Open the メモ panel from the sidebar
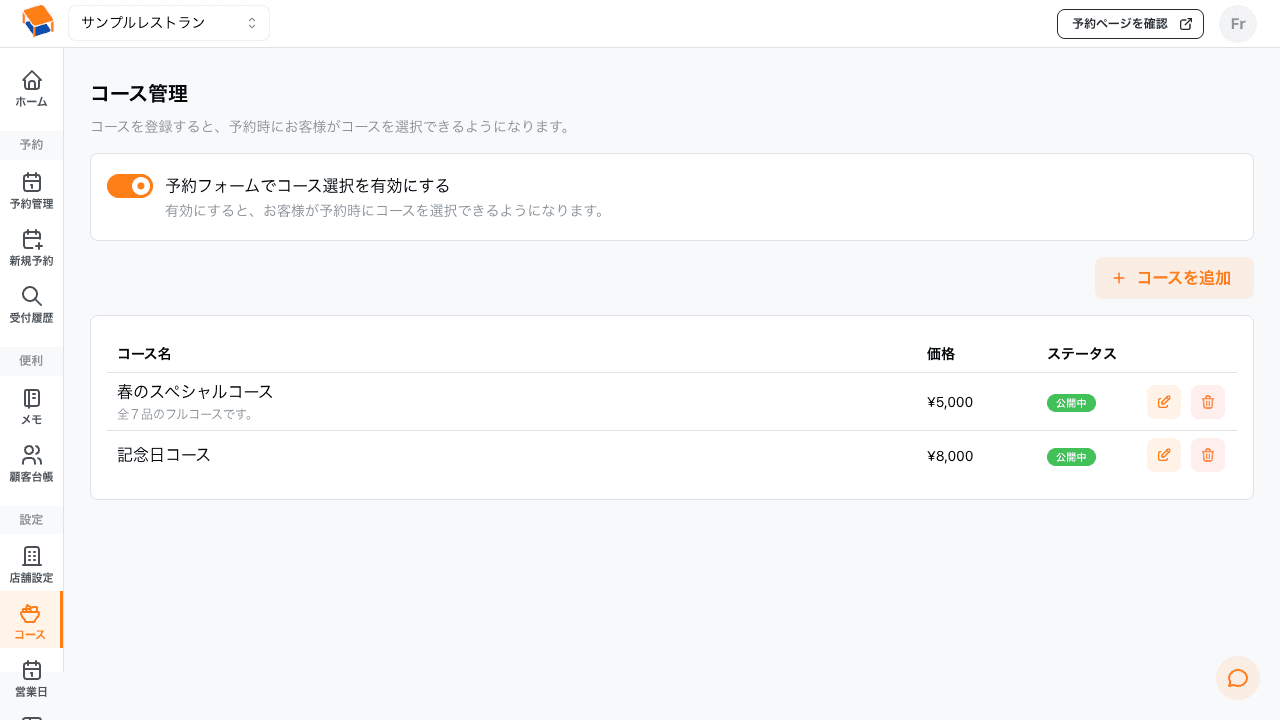The width and height of the screenshot is (1280, 720). (31, 408)
